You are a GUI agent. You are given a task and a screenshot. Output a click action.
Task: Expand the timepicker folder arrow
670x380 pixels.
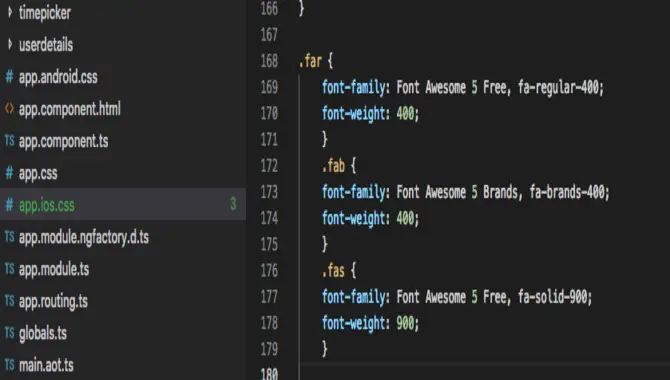(10, 12)
